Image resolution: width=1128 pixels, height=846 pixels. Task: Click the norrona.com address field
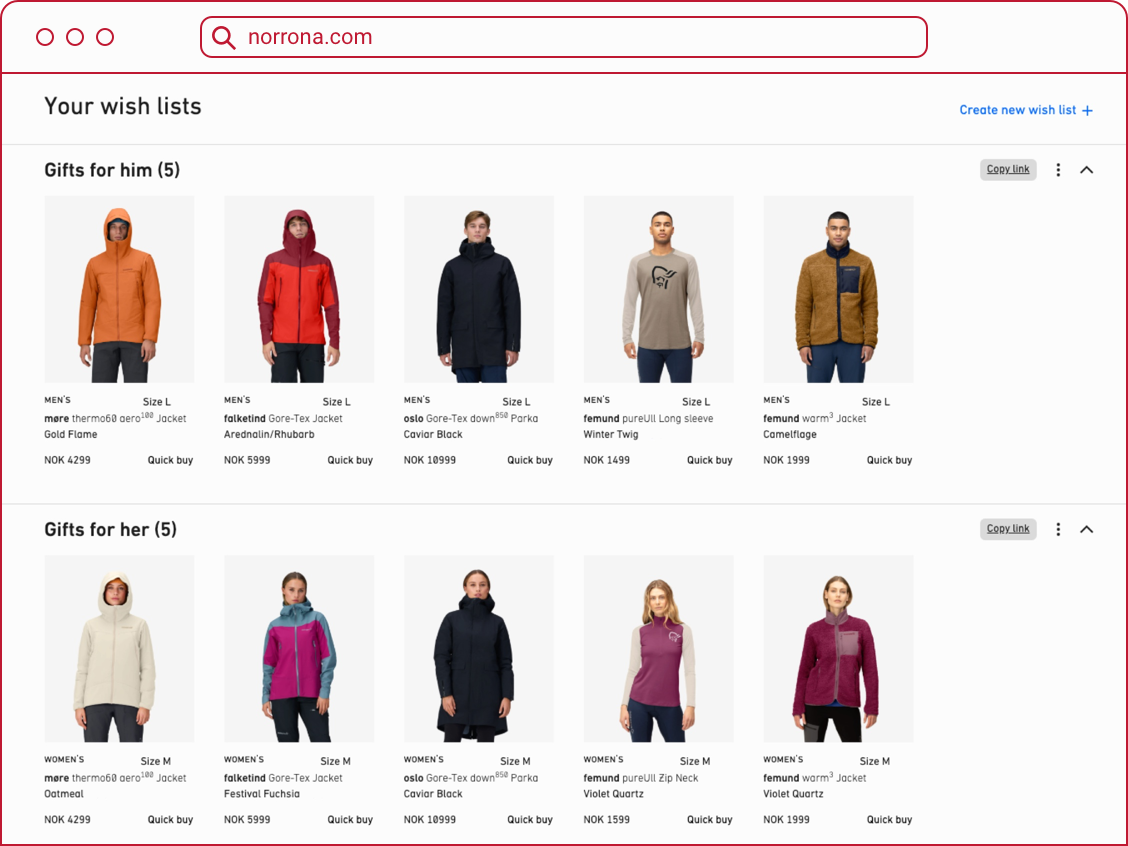pyautogui.click(x=563, y=37)
